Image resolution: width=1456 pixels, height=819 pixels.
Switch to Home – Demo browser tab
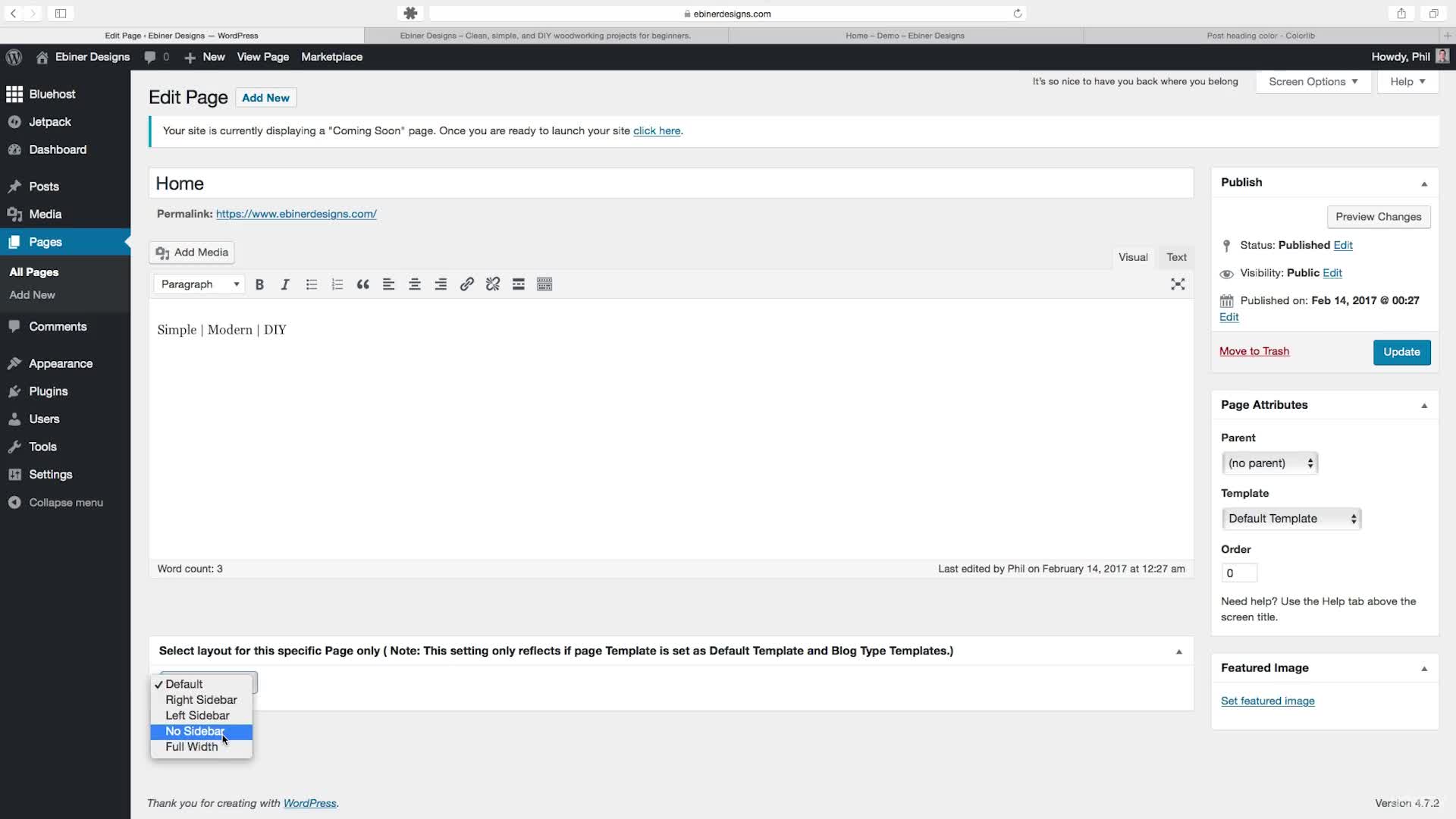point(905,36)
